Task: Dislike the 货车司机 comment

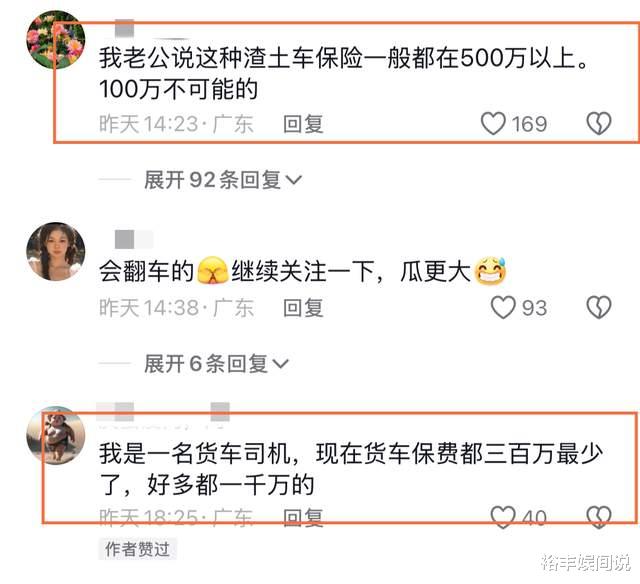Action: pyautogui.click(x=599, y=517)
